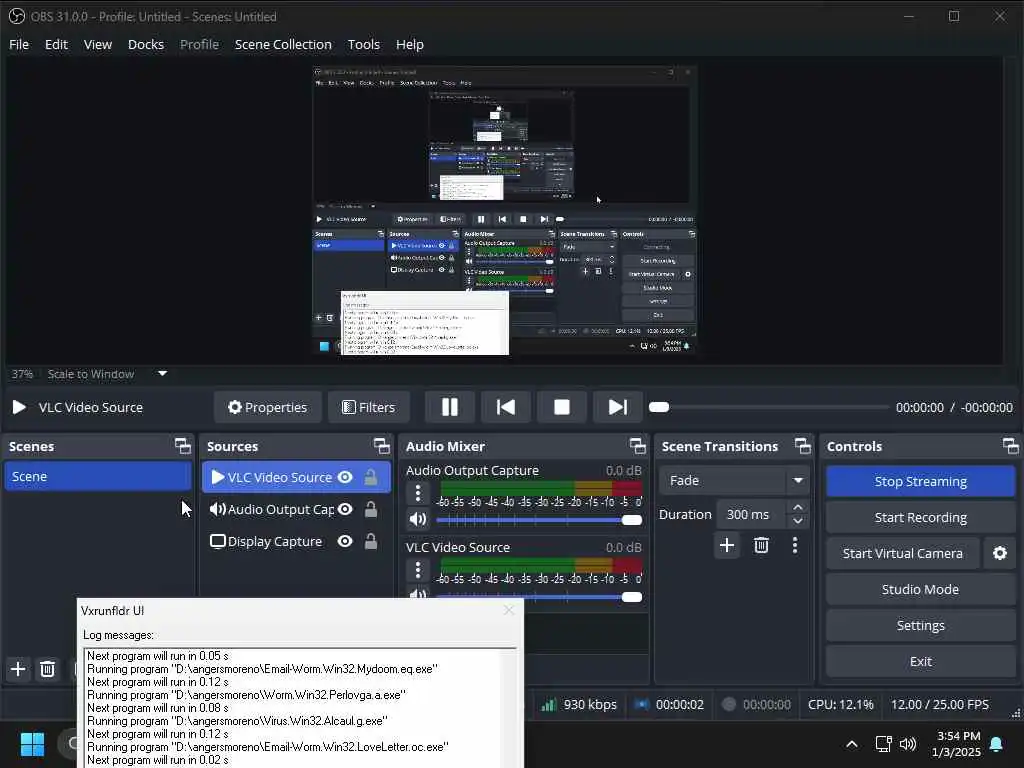The image size is (1024, 768).
Task: Select the Scene item in Scenes
Action: 97,476
